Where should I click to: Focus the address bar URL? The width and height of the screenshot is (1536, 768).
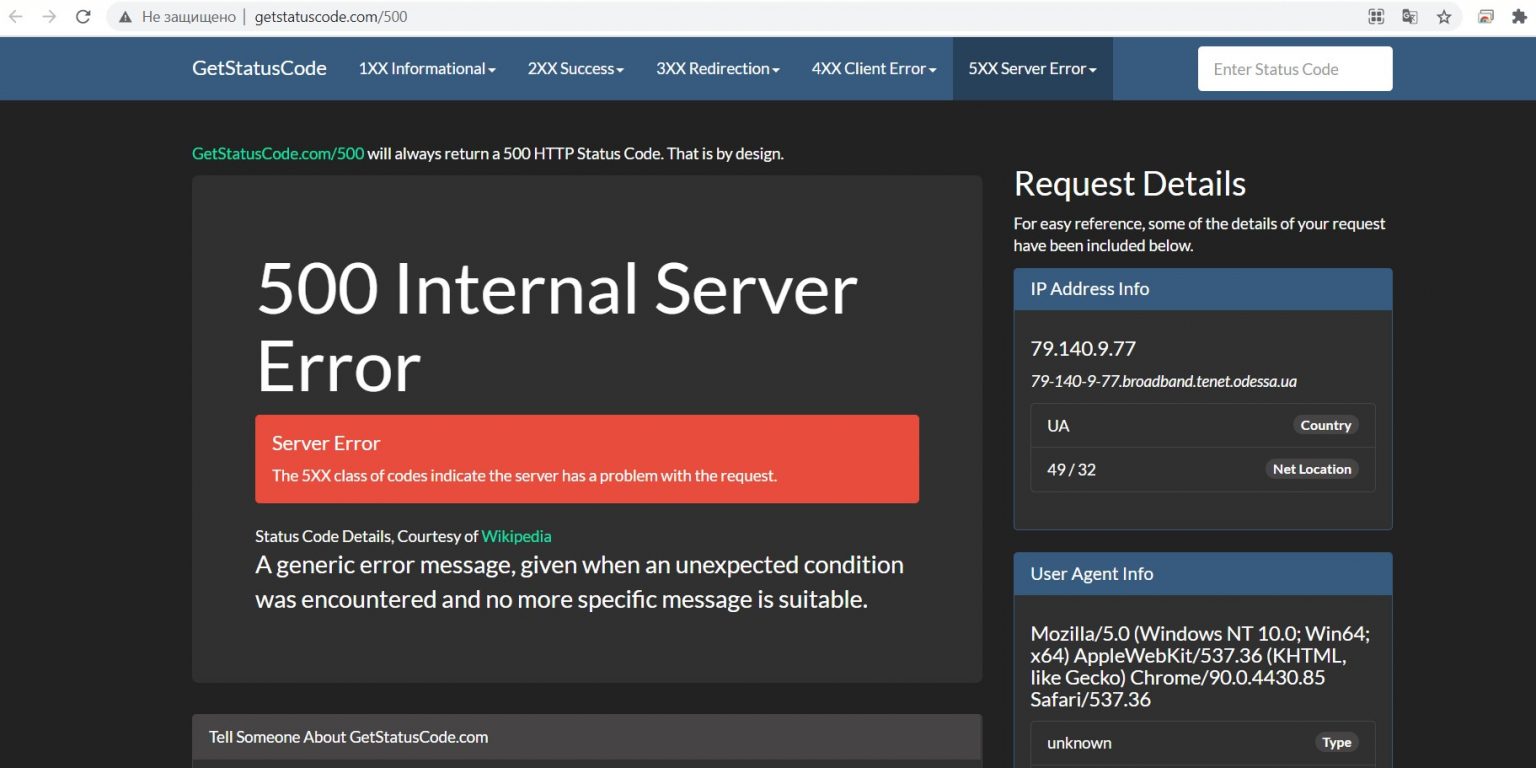[x=331, y=17]
